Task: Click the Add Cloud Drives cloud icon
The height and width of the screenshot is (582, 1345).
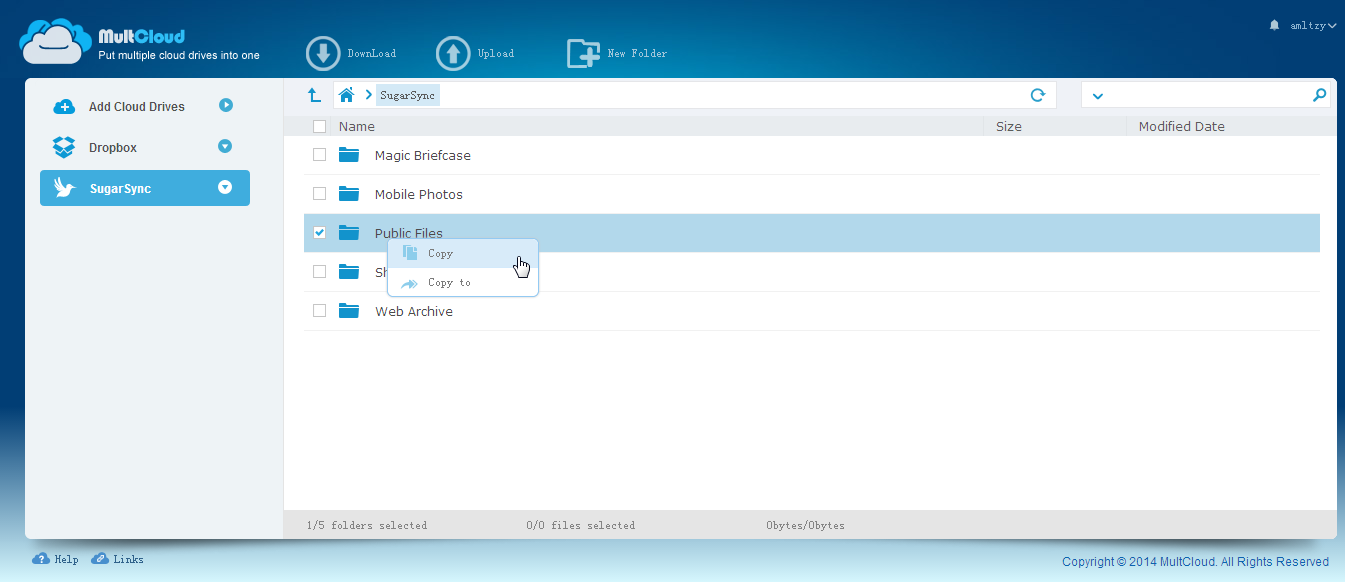Action: pos(64,106)
